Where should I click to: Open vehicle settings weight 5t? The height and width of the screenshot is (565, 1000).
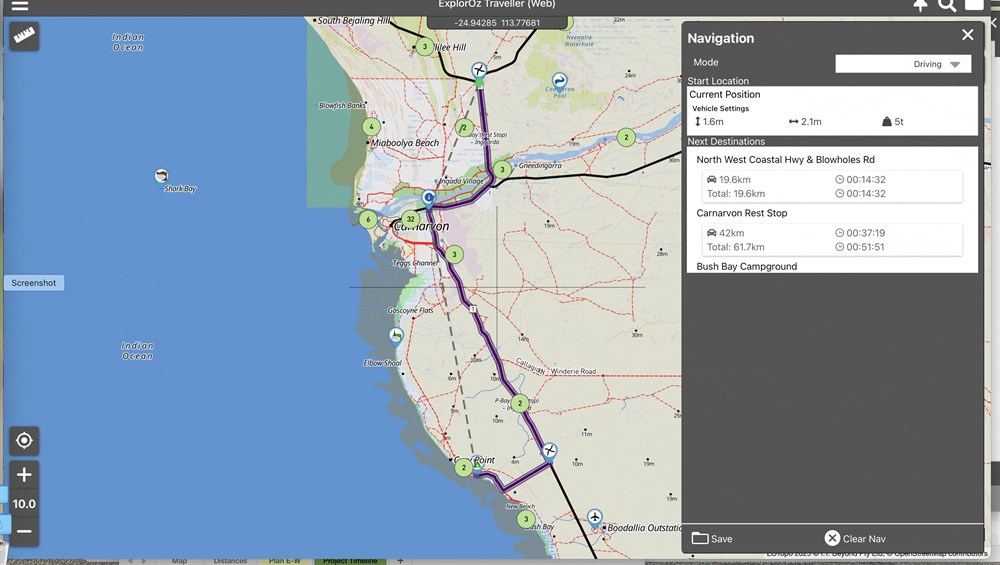click(x=893, y=122)
